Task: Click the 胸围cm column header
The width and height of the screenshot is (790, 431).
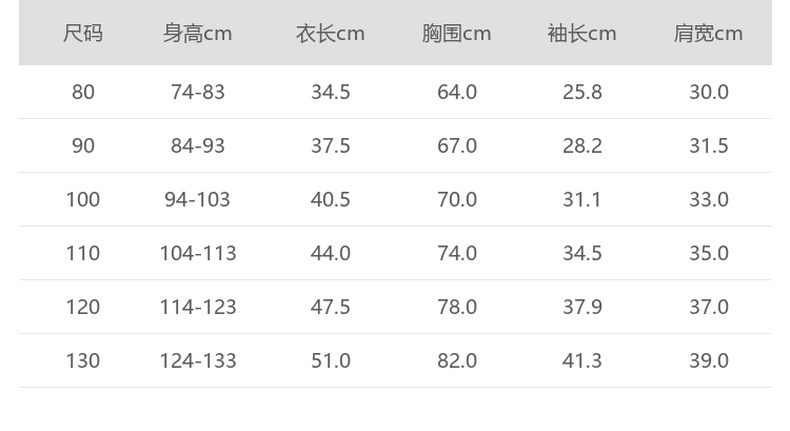Action: click(456, 34)
